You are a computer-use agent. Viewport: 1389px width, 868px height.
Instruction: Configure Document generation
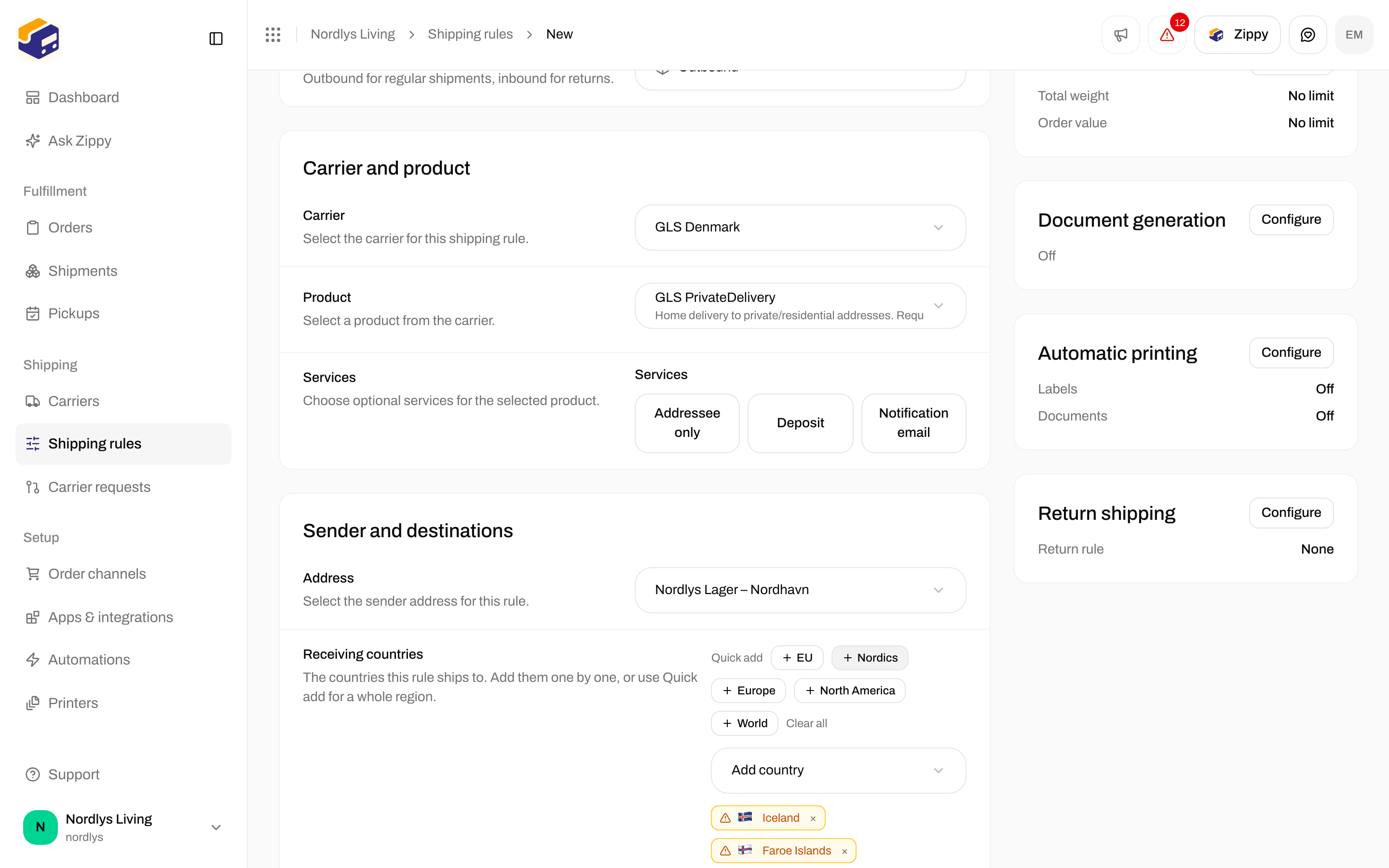pyautogui.click(x=1291, y=220)
